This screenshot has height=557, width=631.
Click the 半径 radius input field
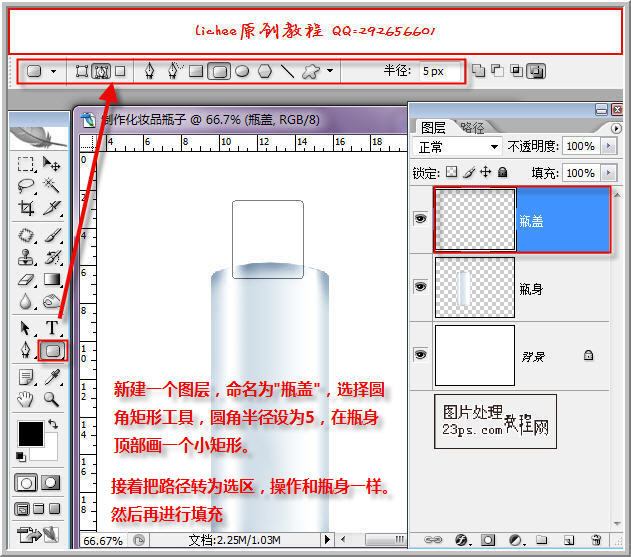tap(440, 71)
